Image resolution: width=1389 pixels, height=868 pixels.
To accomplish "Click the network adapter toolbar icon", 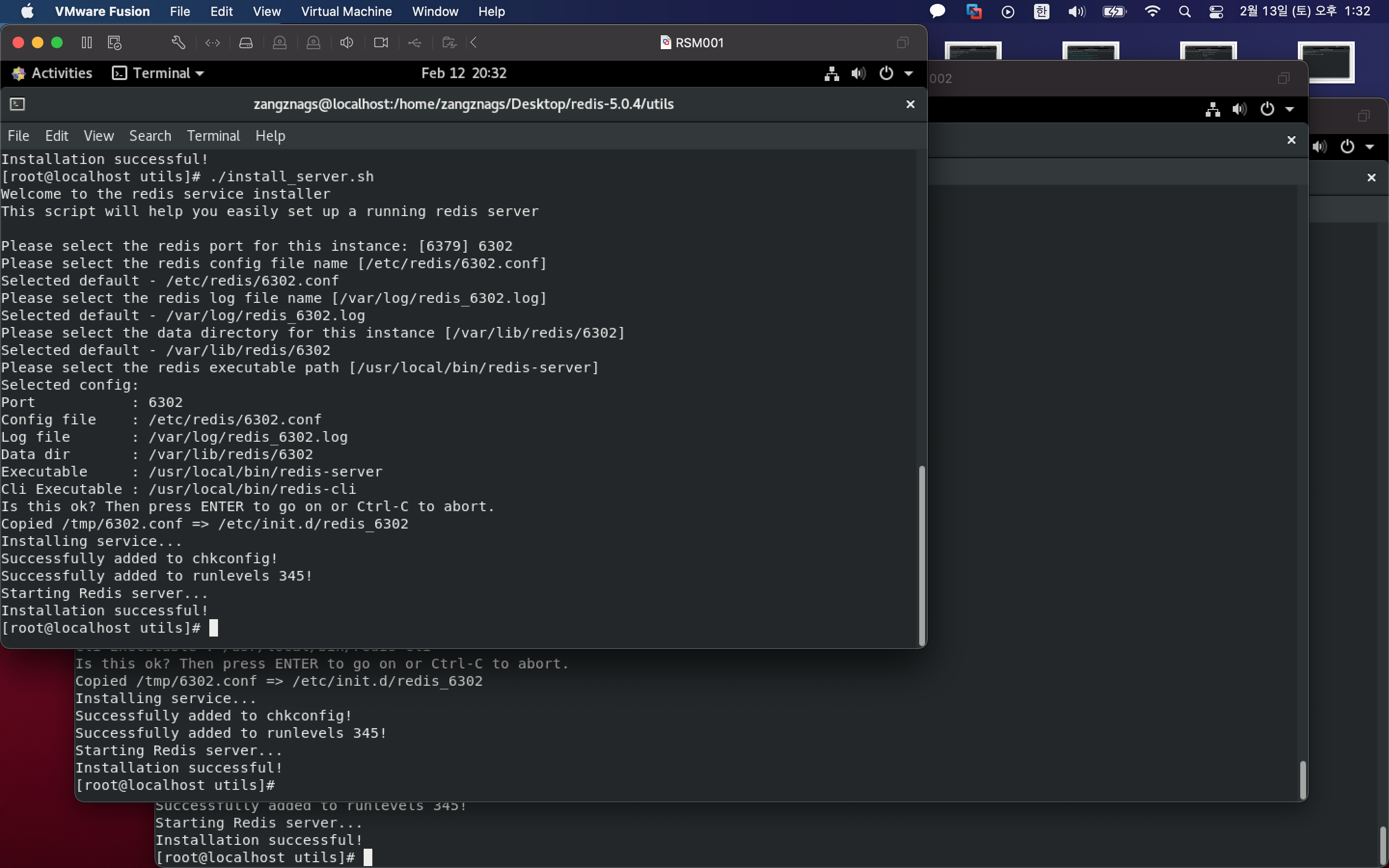I will [x=212, y=42].
